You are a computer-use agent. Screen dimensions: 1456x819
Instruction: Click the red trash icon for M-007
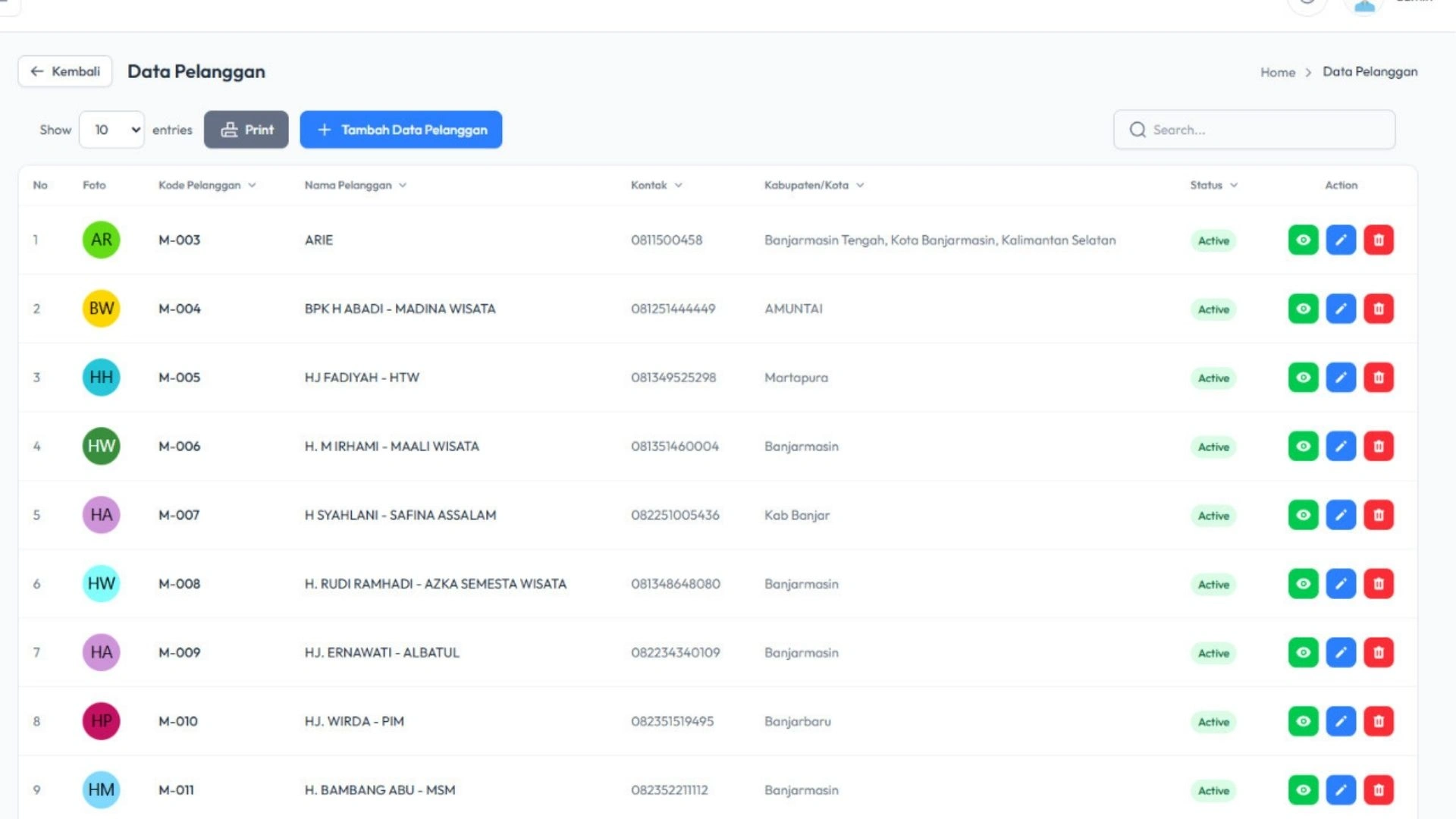pos(1378,515)
